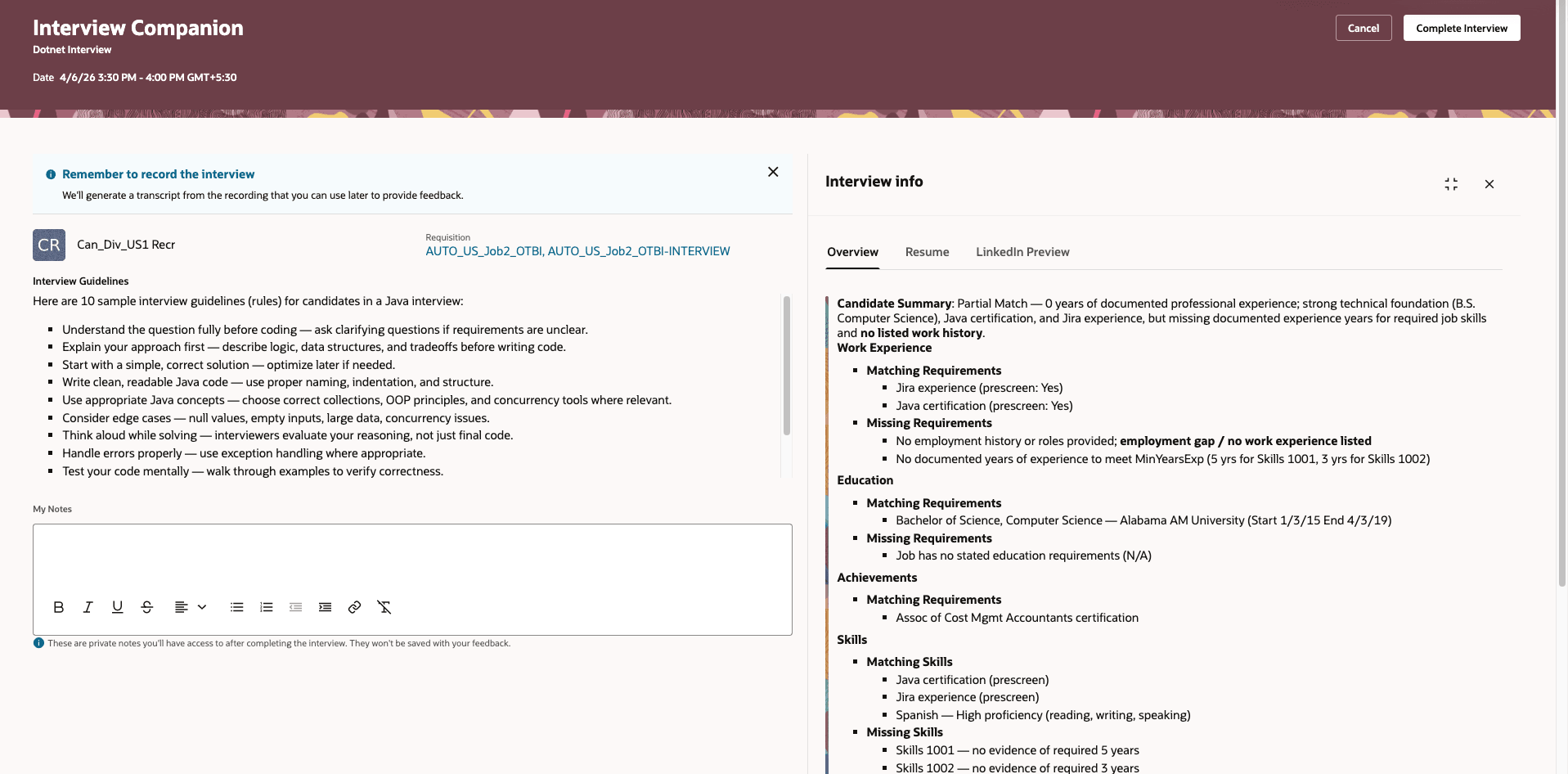This screenshot has width=1568, height=774.
Task: Apply italic formatting in My Notes
Action: tap(88, 607)
